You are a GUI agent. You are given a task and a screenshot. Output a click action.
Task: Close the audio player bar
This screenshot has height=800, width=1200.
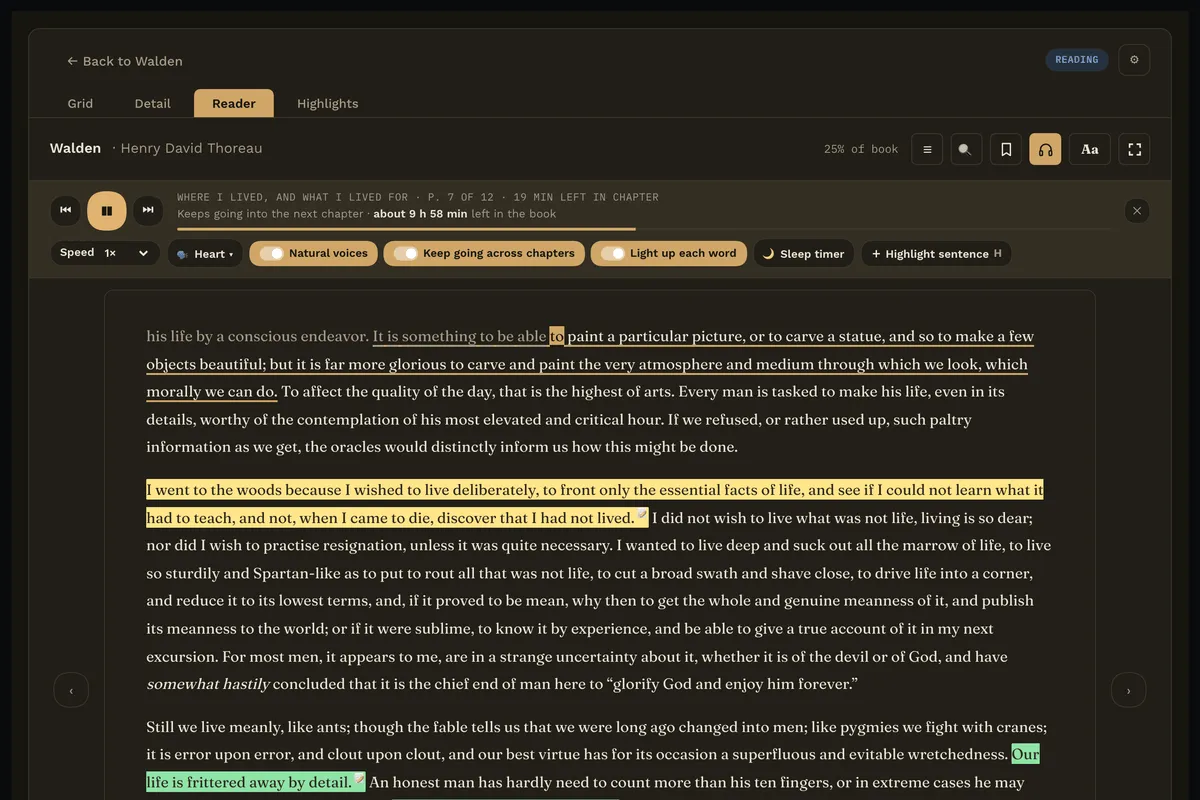point(1137,211)
